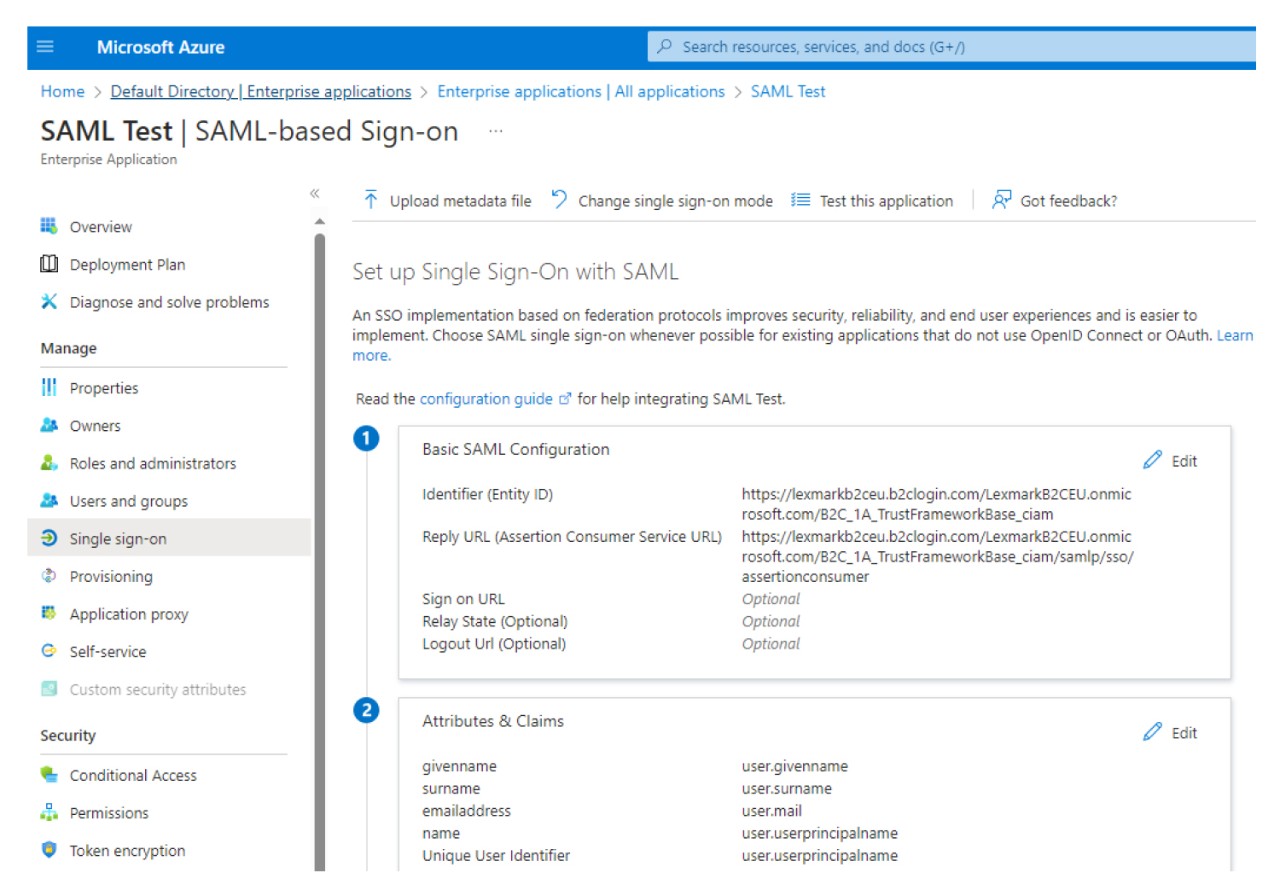Screen dimensions: 1280x896
Task: Go to Home breadcrumb link
Action: click(62, 91)
